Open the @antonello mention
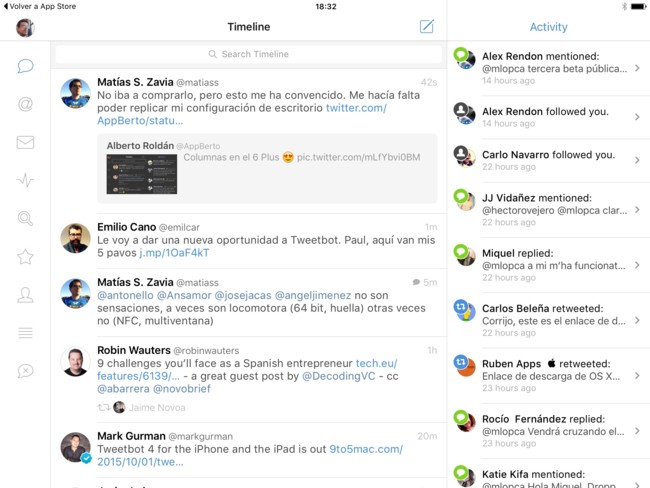 coord(125,295)
